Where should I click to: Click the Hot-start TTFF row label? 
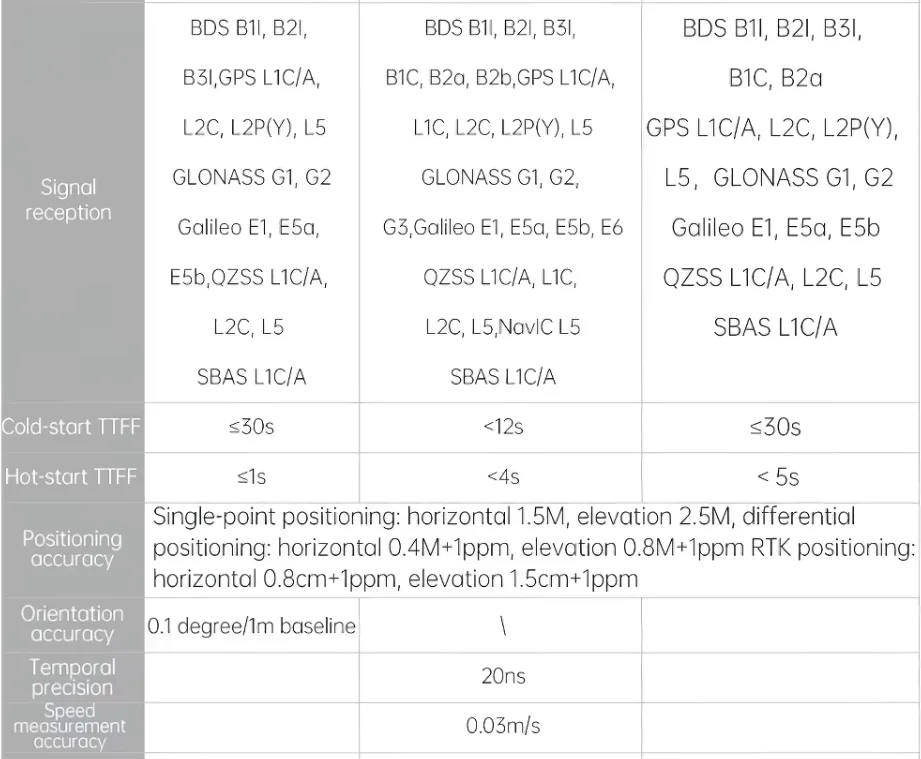(x=71, y=476)
